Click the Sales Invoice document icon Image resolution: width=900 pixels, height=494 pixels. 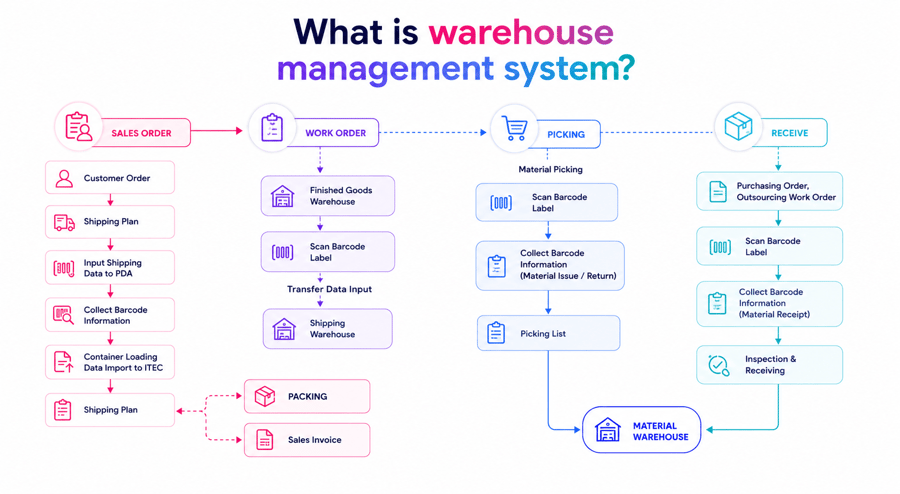pyautogui.click(x=265, y=440)
